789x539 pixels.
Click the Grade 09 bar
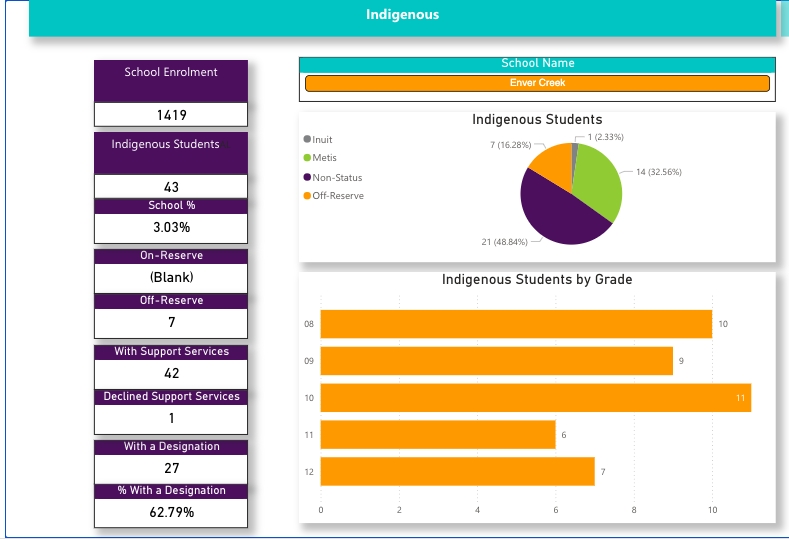[x=495, y=361]
